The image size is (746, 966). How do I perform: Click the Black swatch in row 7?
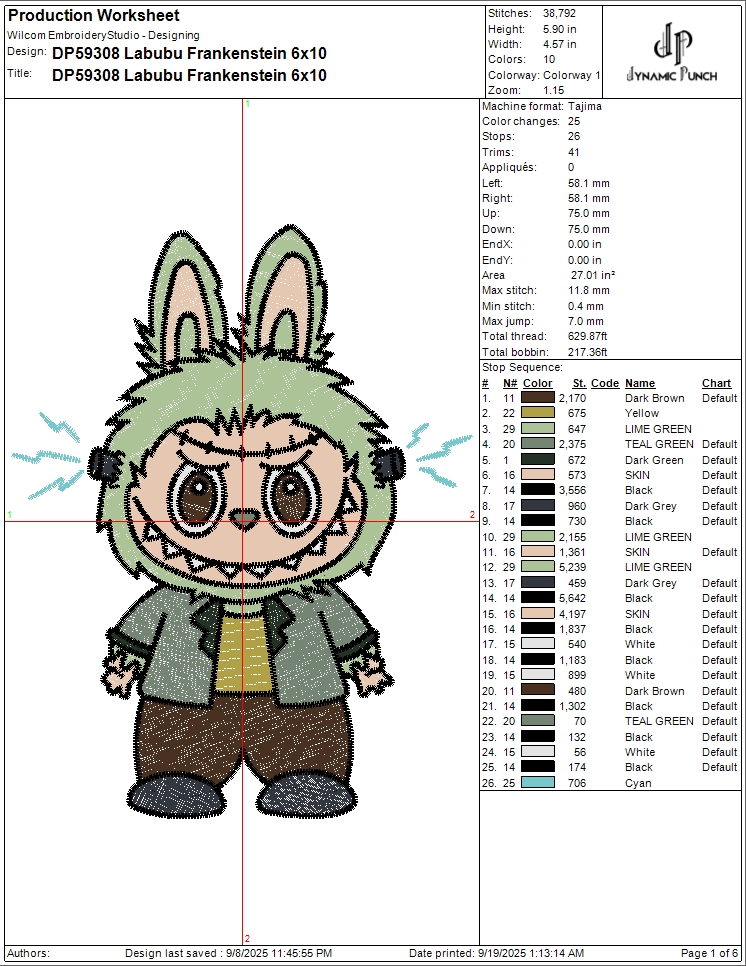coord(538,490)
